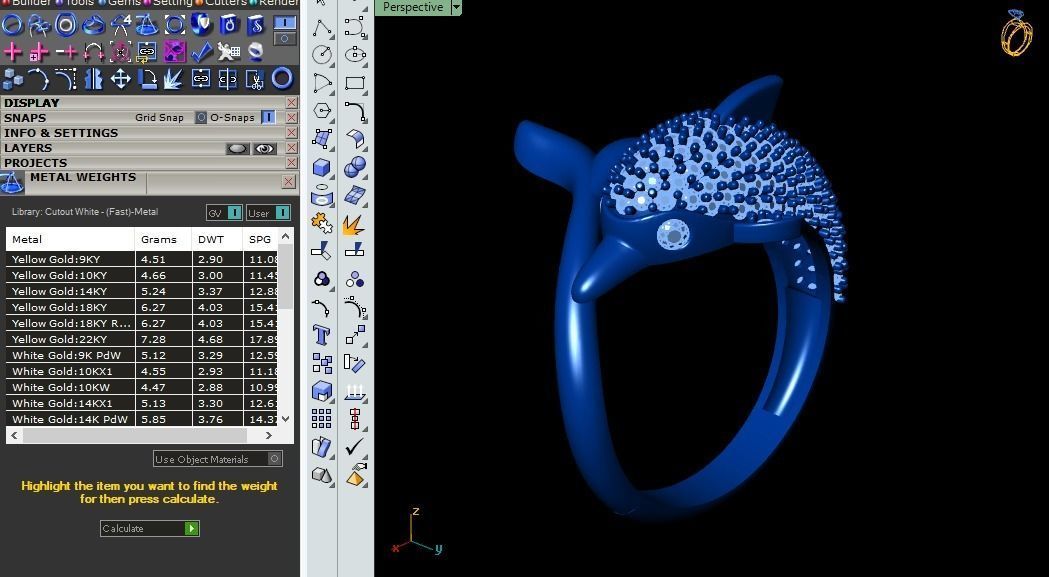The width and height of the screenshot is (1049, 577).
Task: Select the Yellow Gold:14KY row
Action: (142, 291)
